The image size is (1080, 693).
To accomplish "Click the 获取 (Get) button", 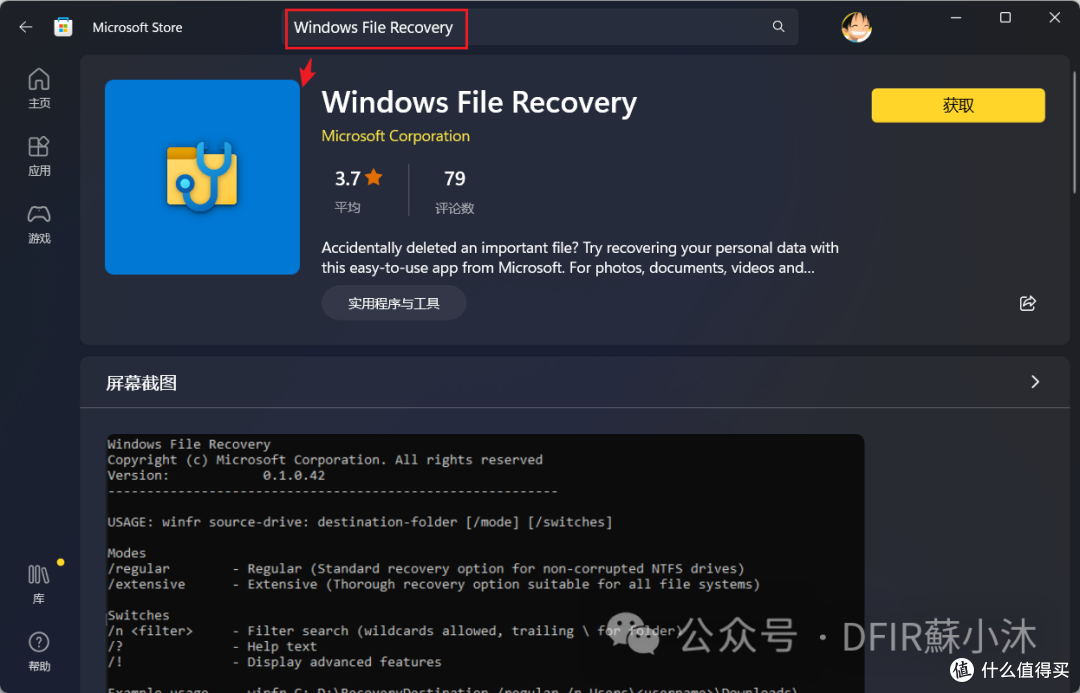I will point(958,105).
